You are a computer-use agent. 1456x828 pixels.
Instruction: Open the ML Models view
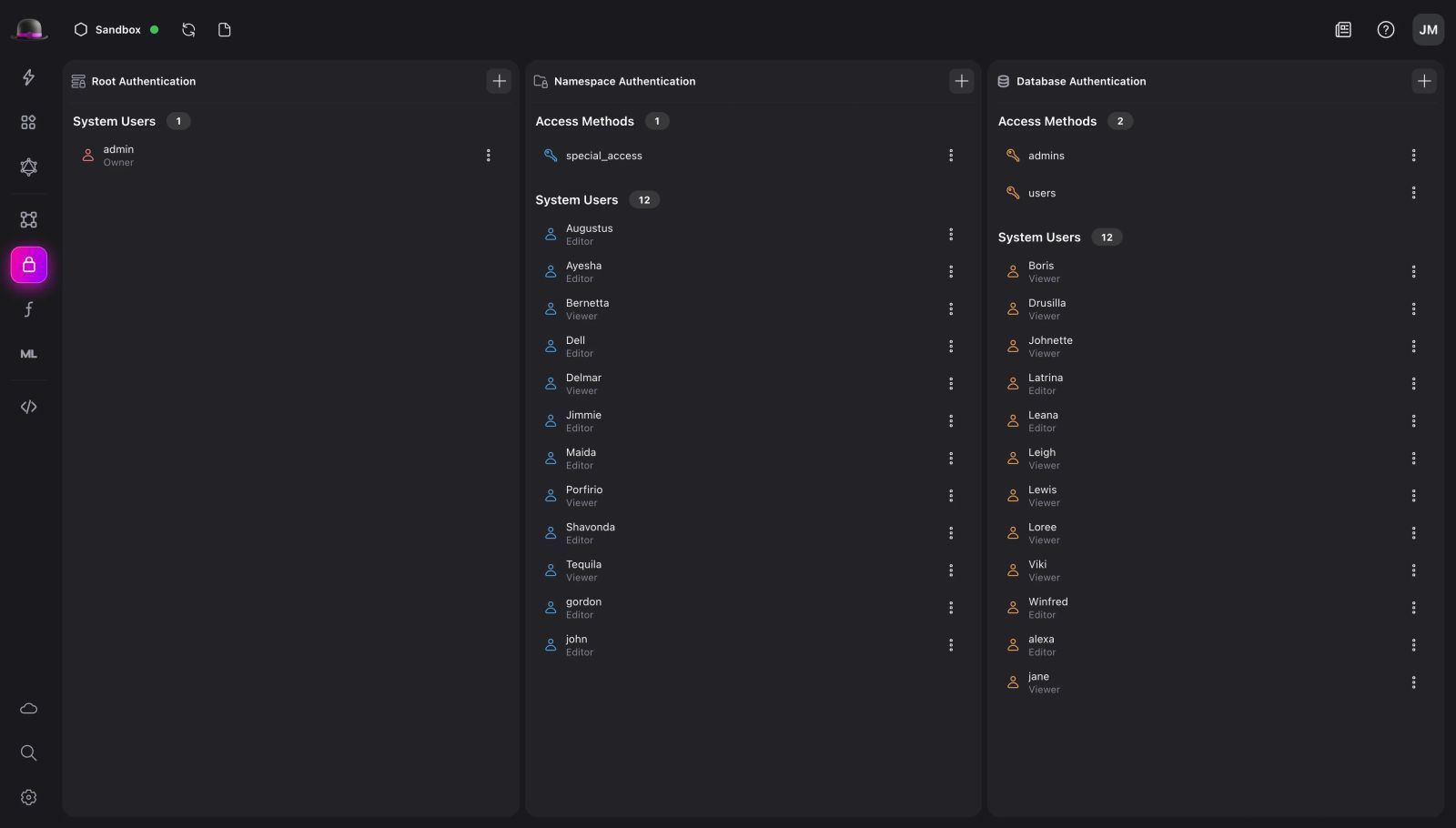point(28,354)
